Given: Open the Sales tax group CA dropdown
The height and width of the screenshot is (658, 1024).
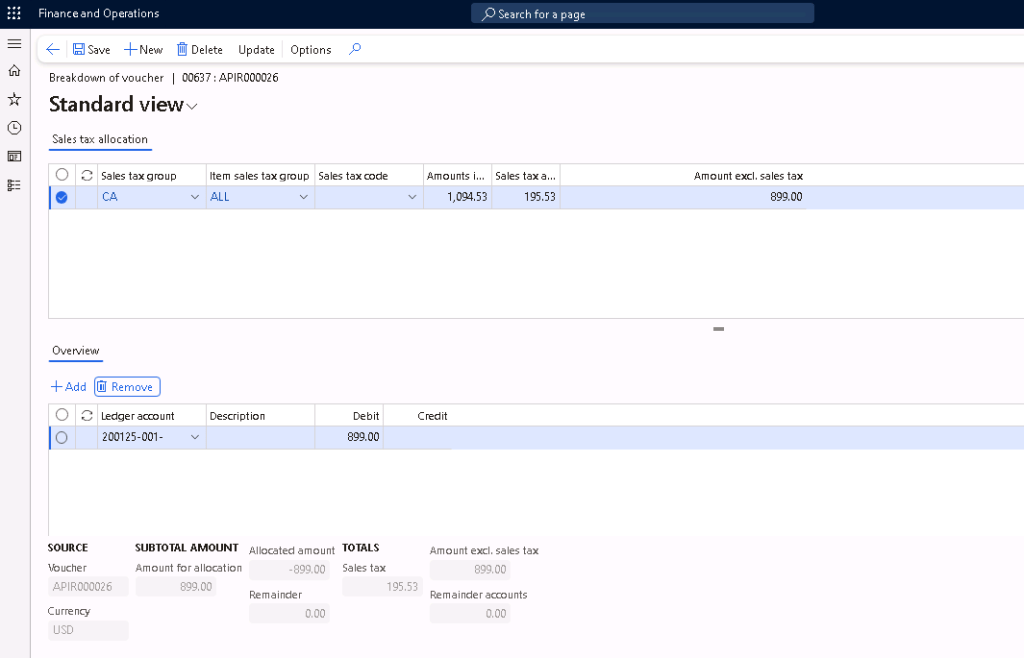Looking at the screenshot, I should [x=194, y=198].
